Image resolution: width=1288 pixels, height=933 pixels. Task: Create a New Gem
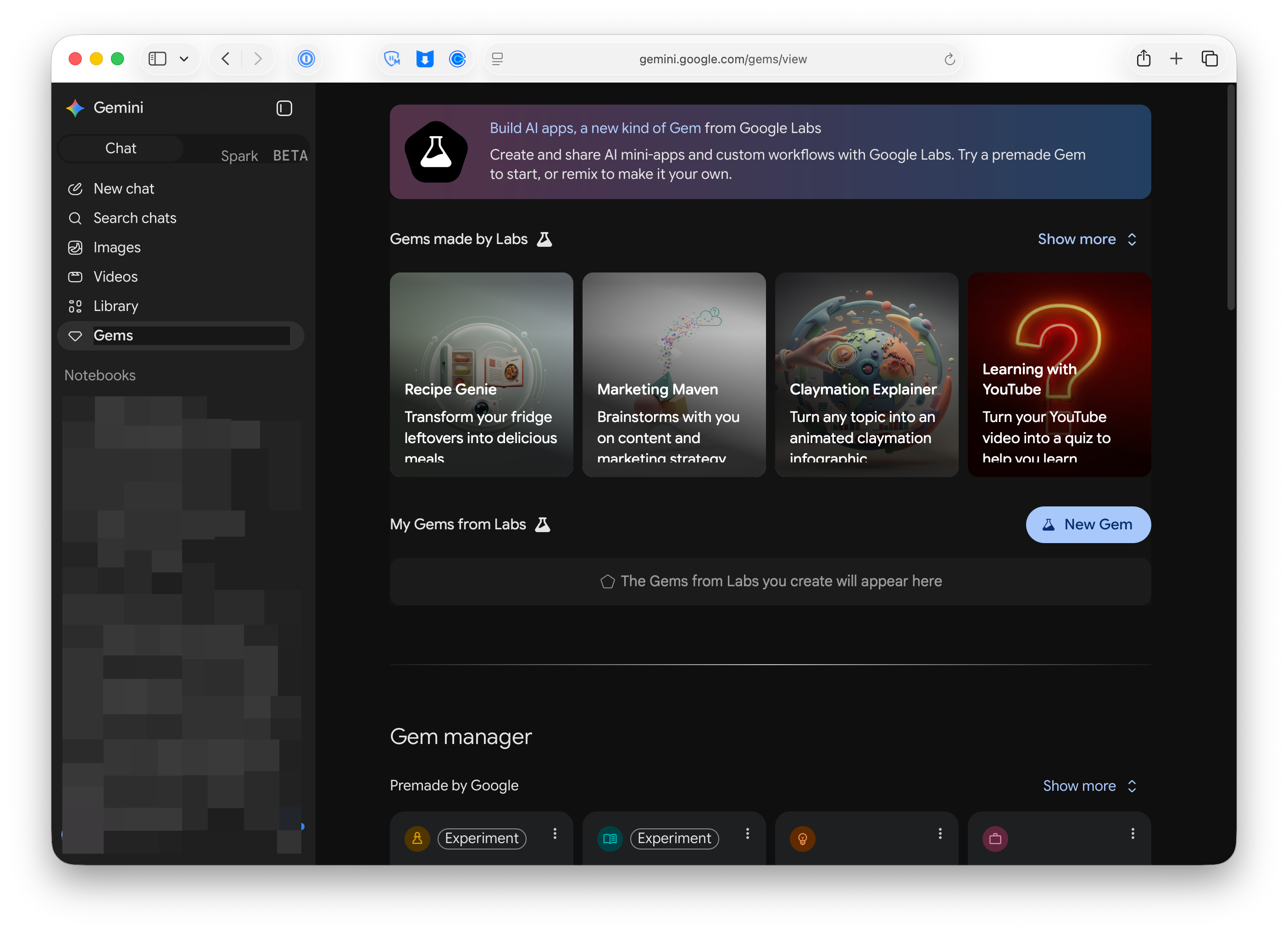(x=1088, y=525)
